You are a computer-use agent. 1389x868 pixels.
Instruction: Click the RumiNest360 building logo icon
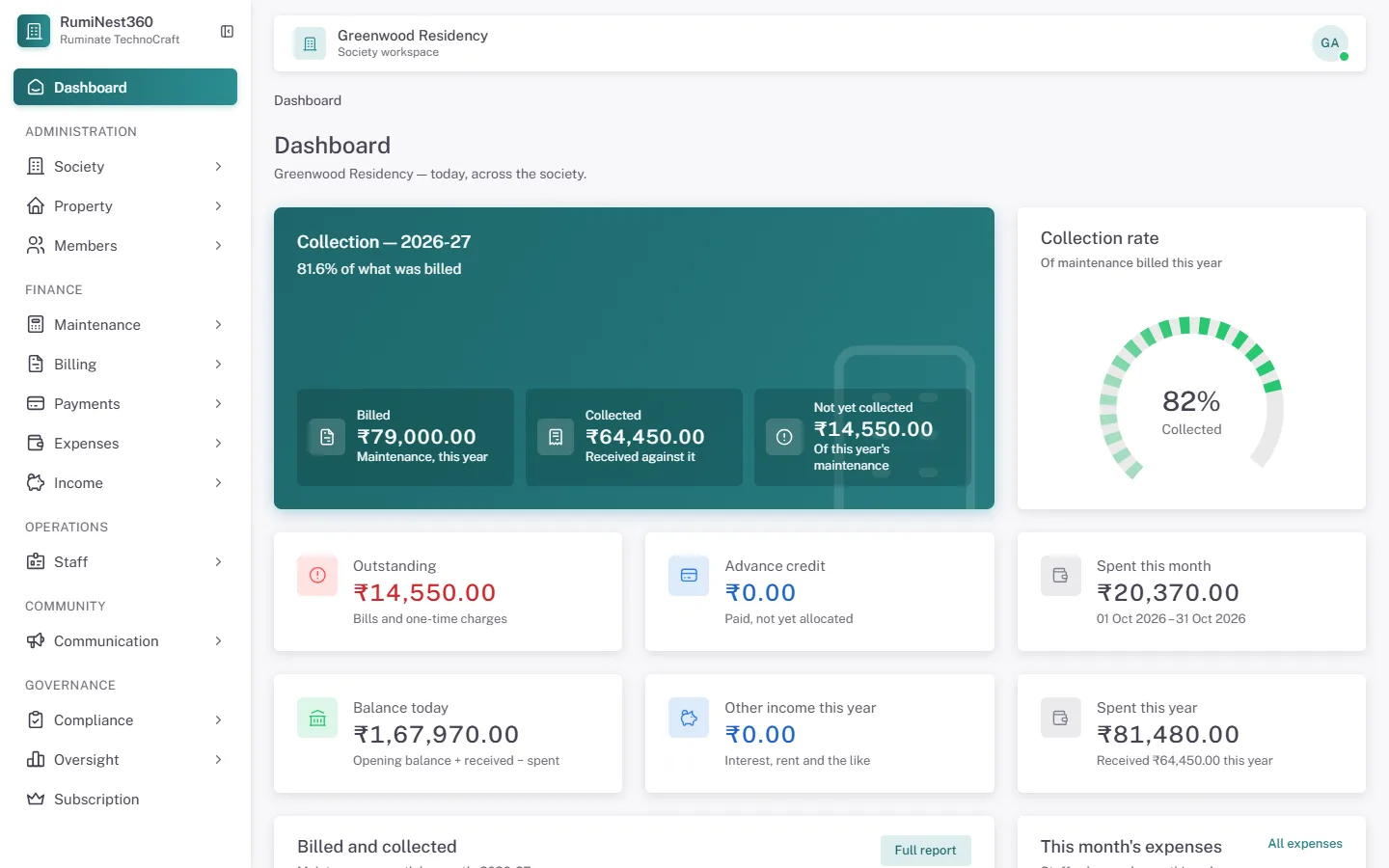pyautogui.click(x=34, y=31)
